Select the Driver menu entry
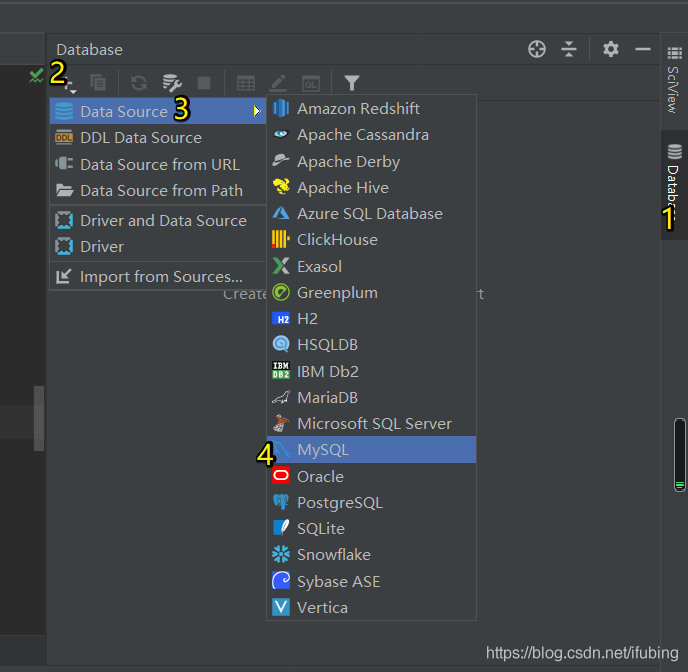This screenshot has height=672, width=688. [x=158, y=247]
